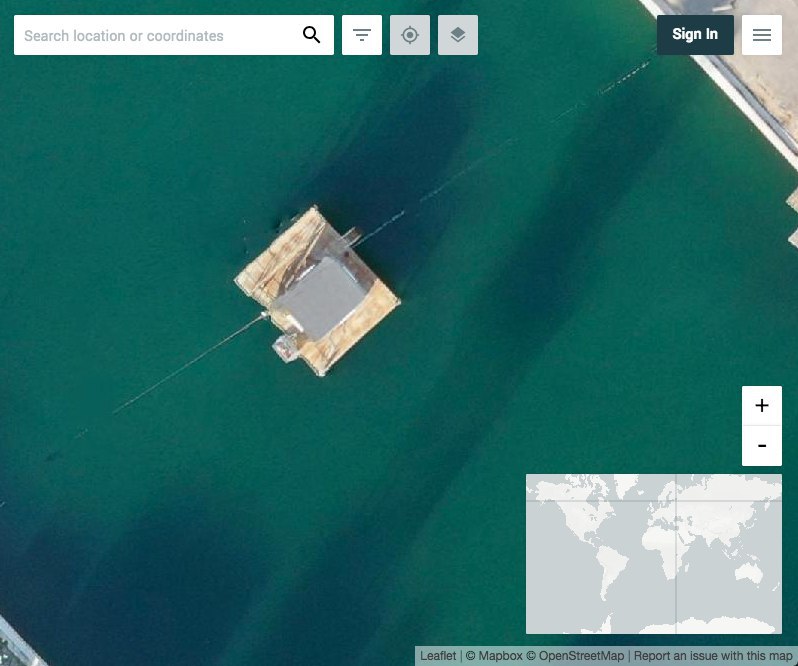Click Report an issue with this map
The width and height of the screenshot is (798, 666).
tap(713, 656)
